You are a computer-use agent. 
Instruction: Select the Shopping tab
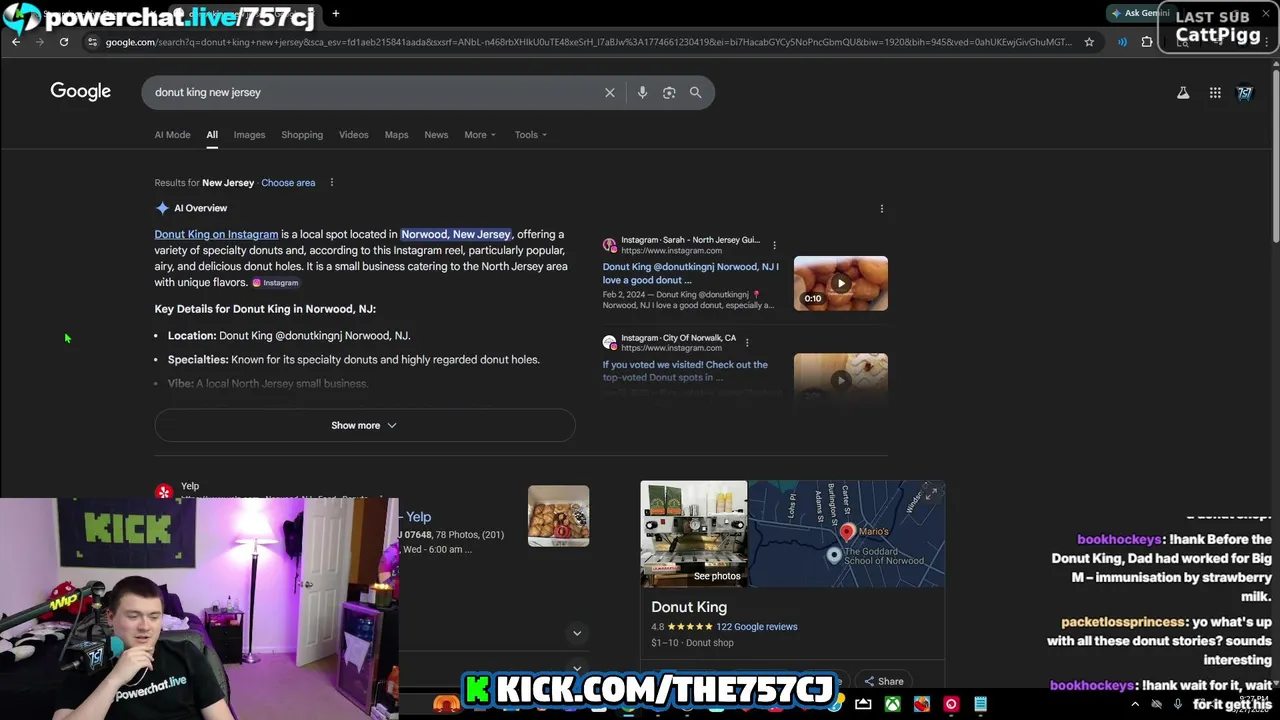[x=302, y=135]
